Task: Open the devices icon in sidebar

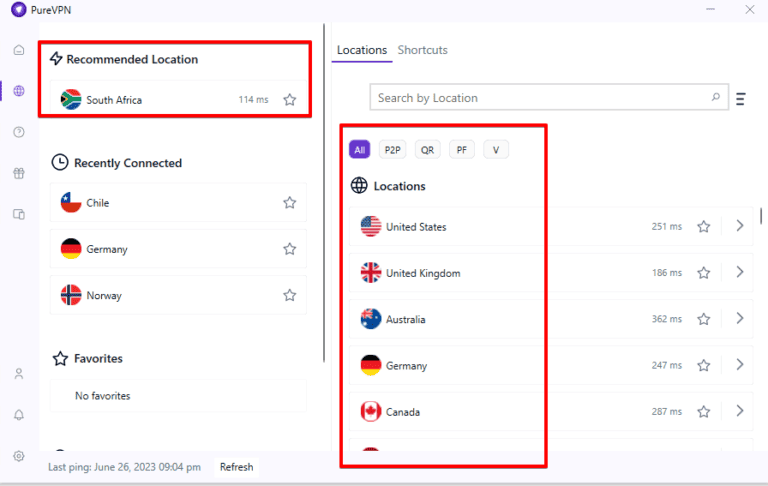Action: click(x=19, y=214)
